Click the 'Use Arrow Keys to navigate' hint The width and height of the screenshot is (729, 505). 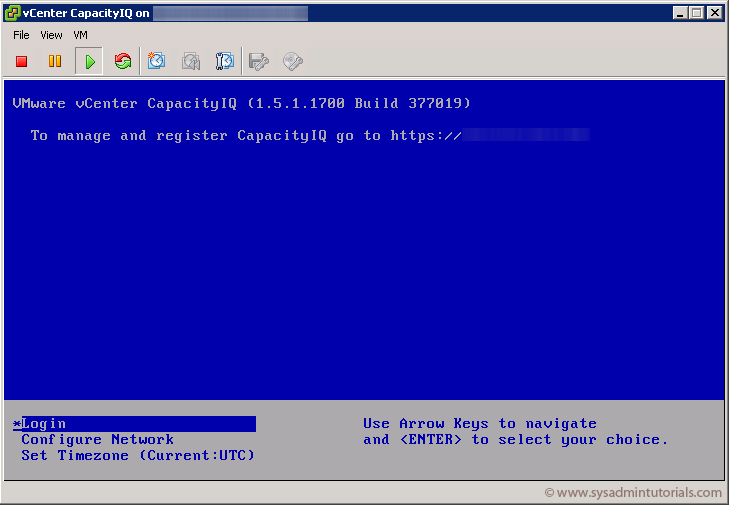pos(480,424)
